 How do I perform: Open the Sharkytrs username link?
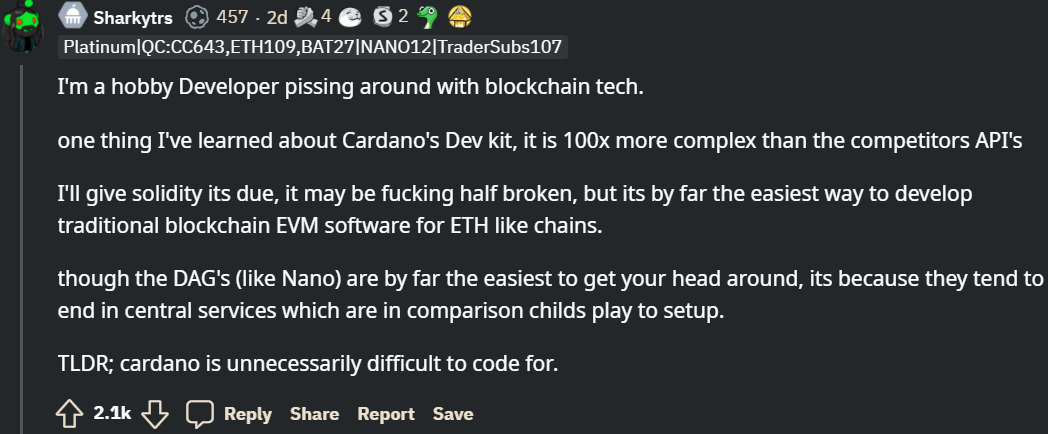(x=135, y=17)
